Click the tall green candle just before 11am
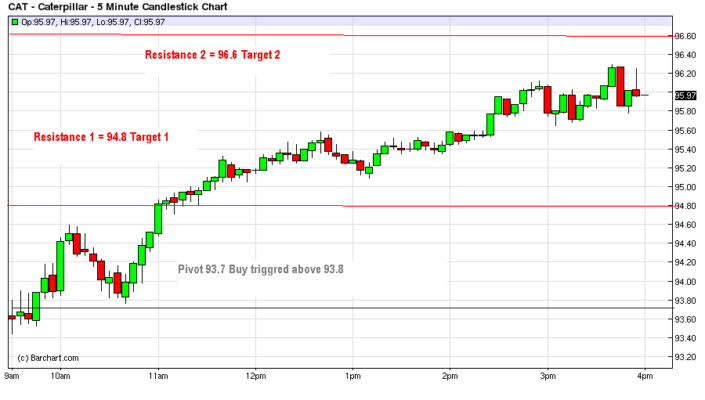705x400 pixels. tap(158, 219)
